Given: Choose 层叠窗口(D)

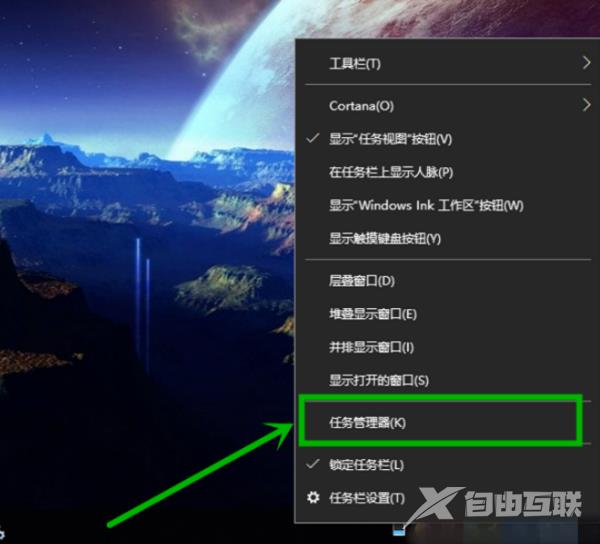Looking at the screenshot, I should (x=443, y=281).
